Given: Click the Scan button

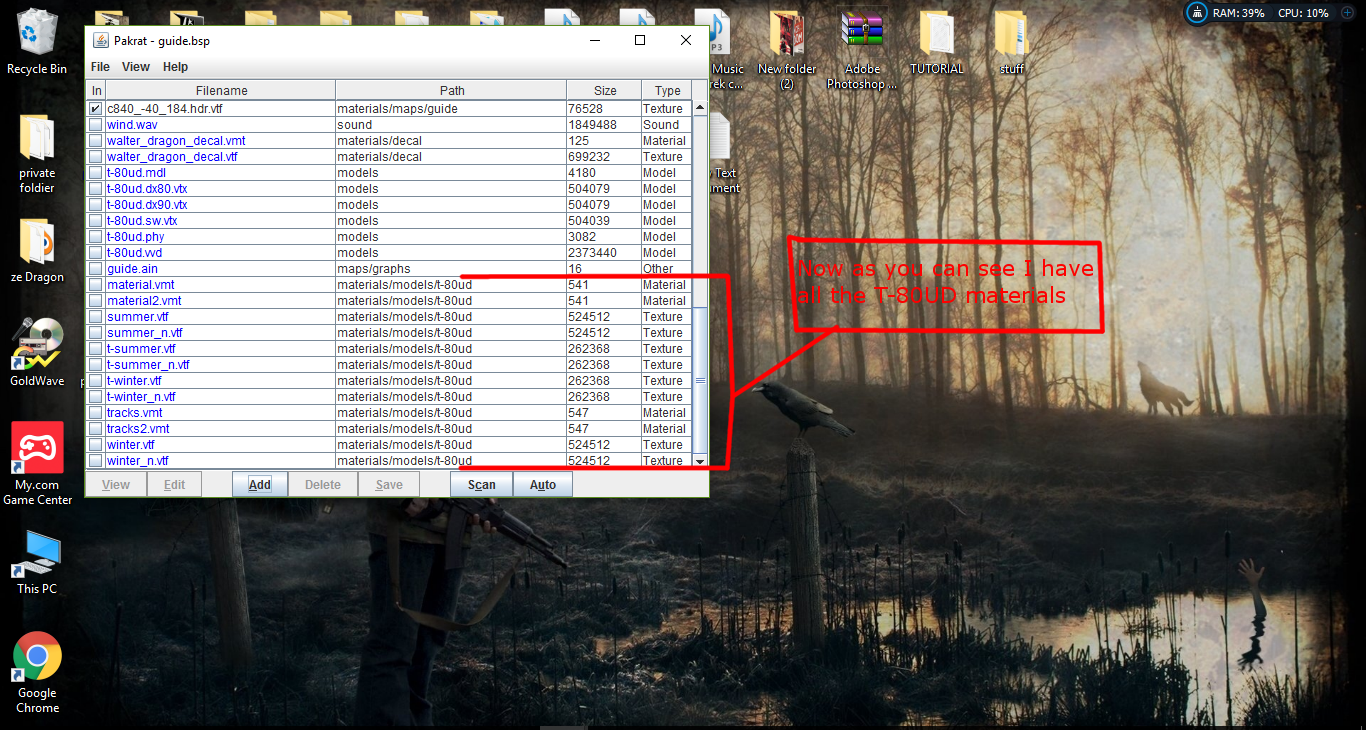Looking at the screenshot, I should pyautogui.click(x=482, y=485).
